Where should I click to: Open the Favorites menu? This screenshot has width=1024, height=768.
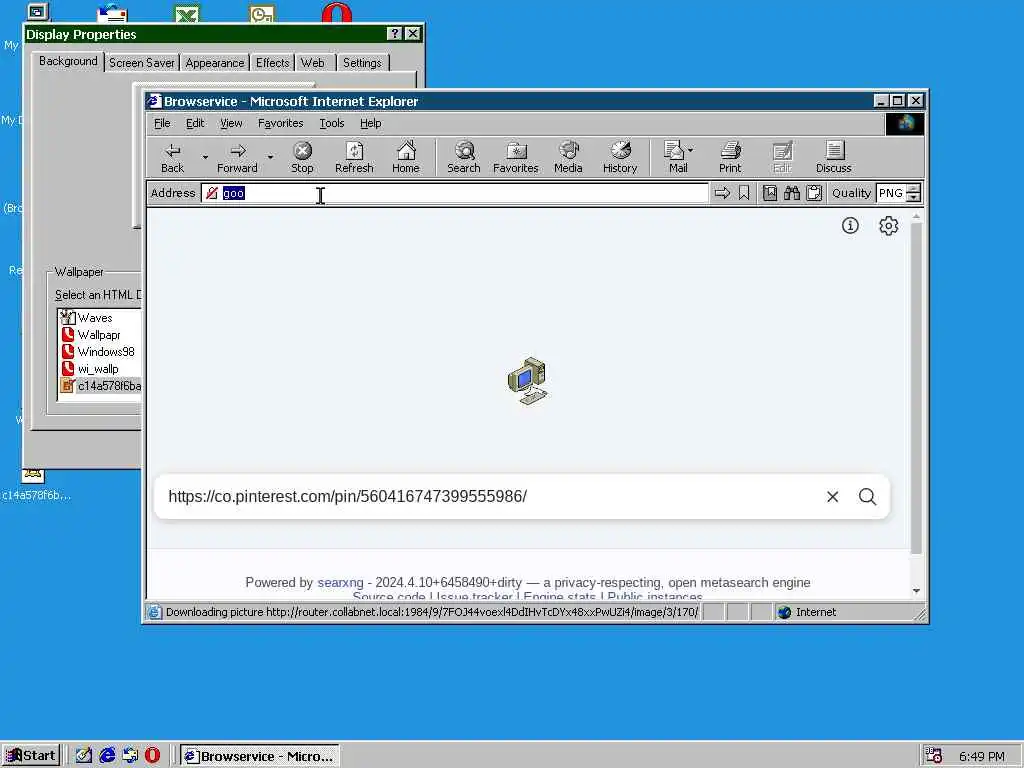click(x=280, y=123)
